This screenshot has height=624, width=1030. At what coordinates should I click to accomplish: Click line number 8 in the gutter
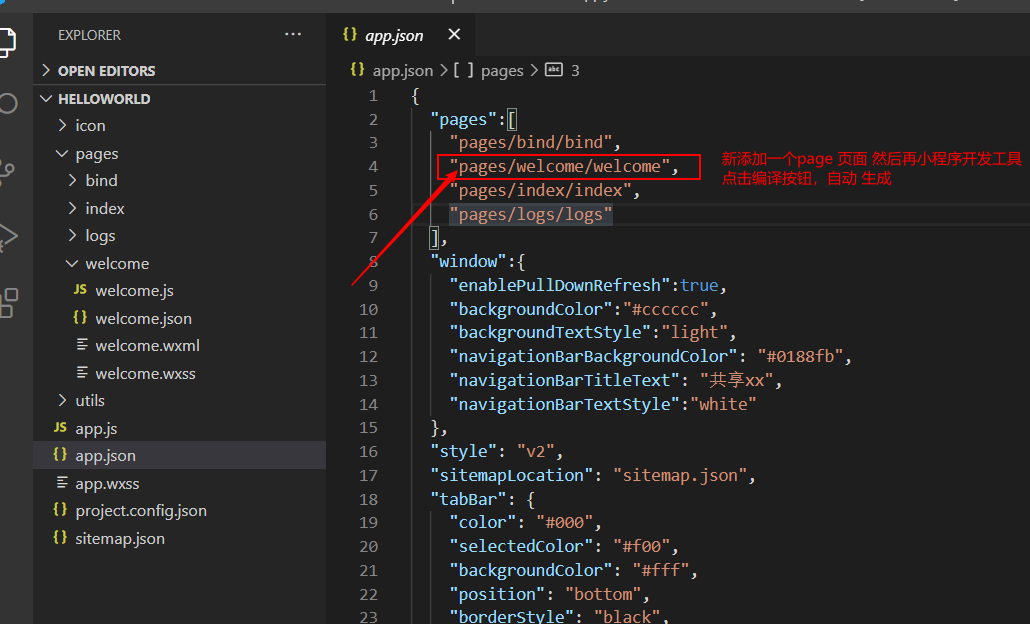[373, 261]
